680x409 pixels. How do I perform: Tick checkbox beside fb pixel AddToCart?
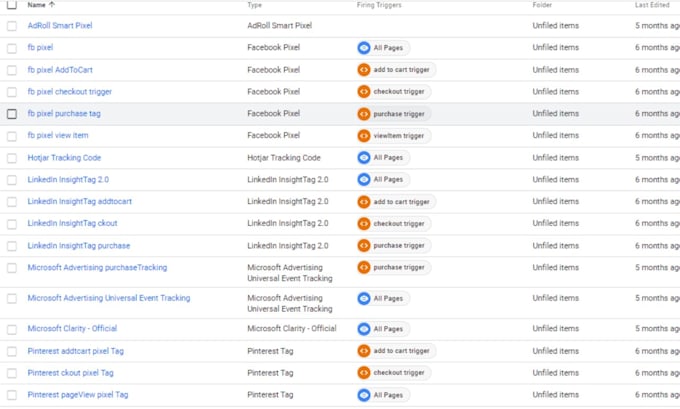[x=12, y=70]
